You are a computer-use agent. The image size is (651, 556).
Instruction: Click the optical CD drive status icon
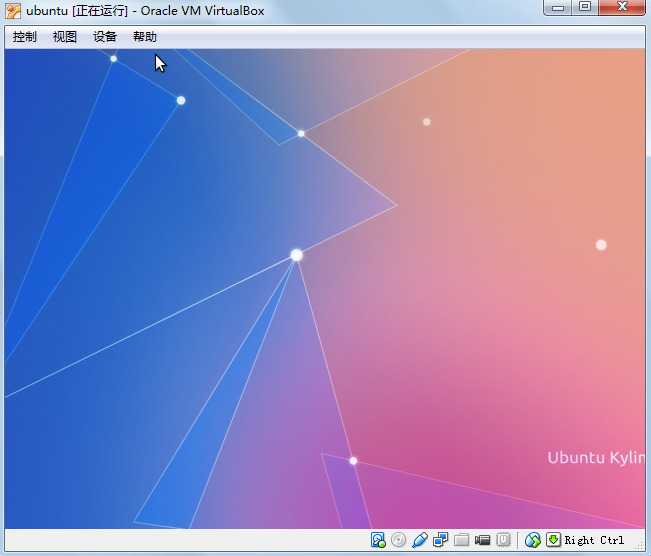[x=399, y=540]
